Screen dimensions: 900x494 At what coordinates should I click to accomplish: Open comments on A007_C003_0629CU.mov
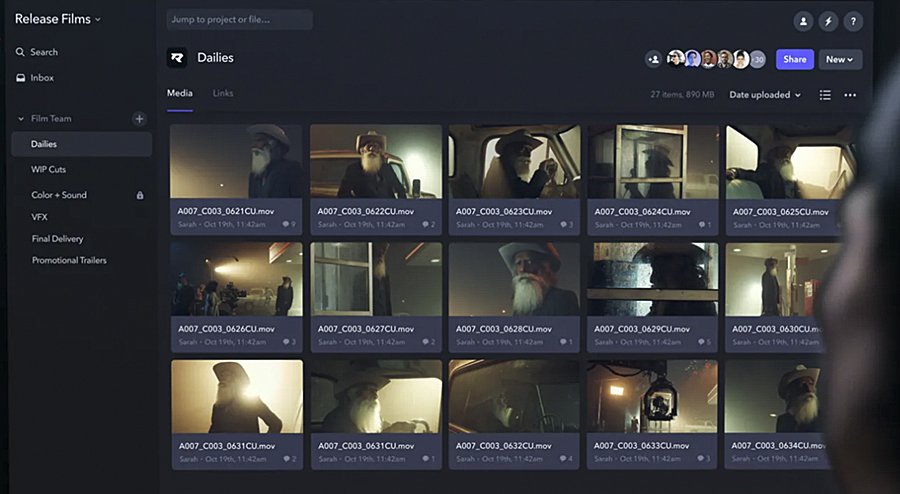click(705, 341)
